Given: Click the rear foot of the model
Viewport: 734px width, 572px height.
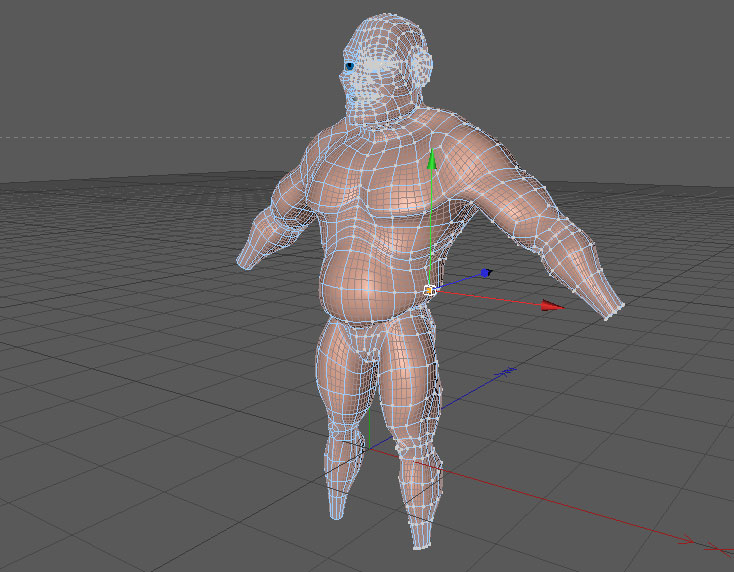Looking at the screenshot, I should click(x=336, y=506).
